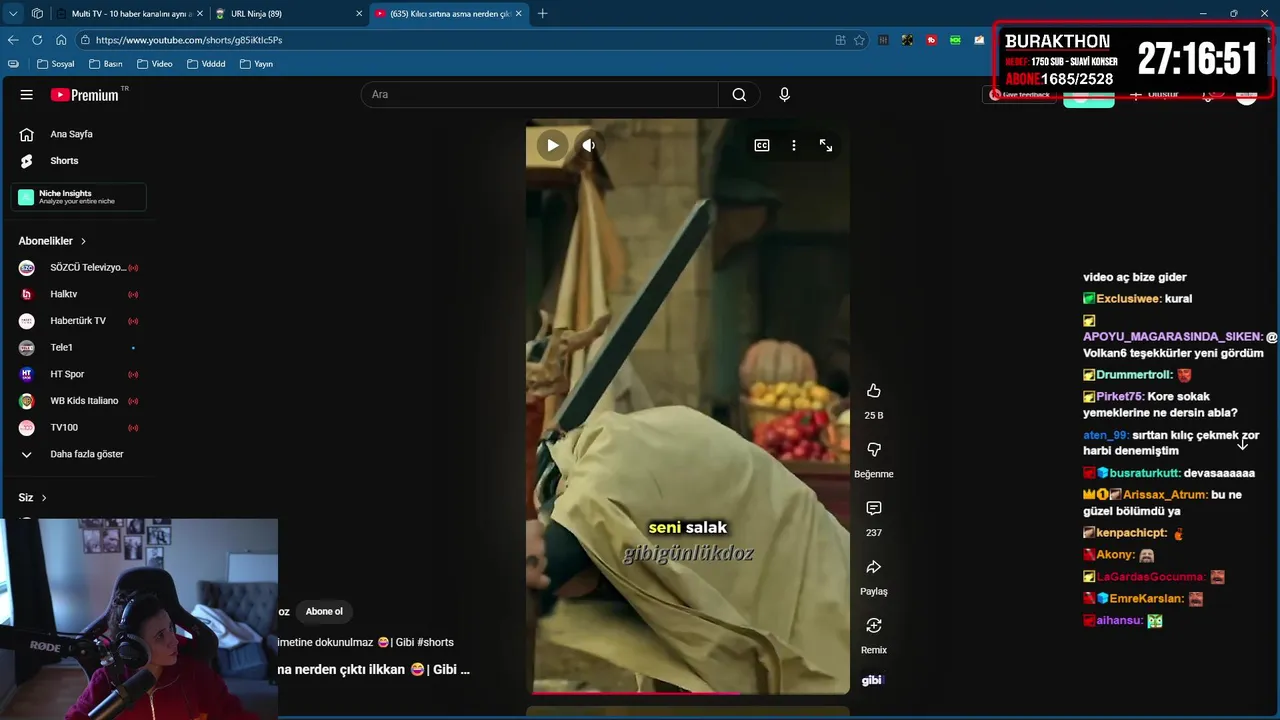Jump to newest chat with down arrow
The height and width of the screenshot is (720, 1280).
click(x=1243, y=444)
